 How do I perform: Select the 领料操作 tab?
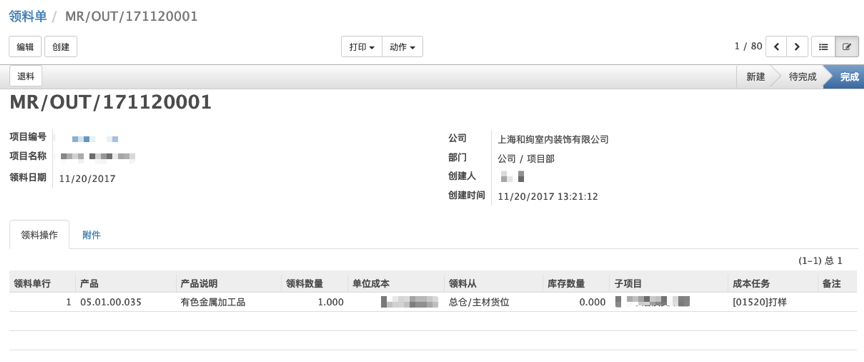39,235
